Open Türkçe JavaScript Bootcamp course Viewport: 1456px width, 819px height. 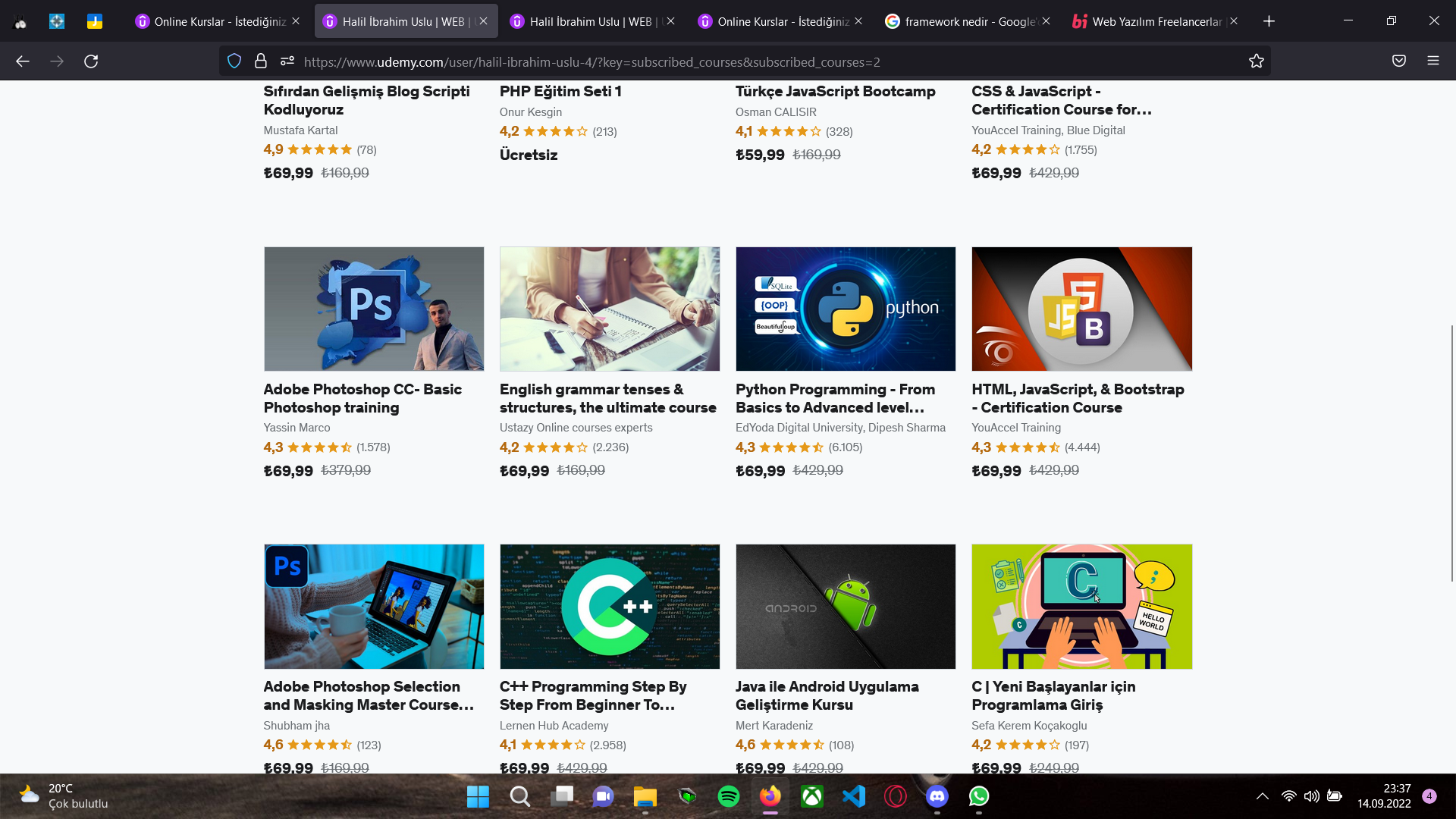point(835,91)
